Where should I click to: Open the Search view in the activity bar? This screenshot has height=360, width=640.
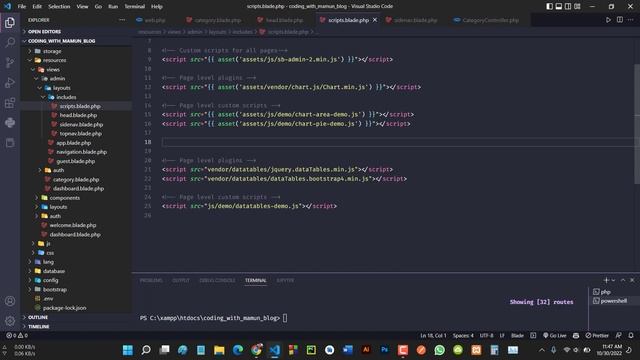point(10,42)
